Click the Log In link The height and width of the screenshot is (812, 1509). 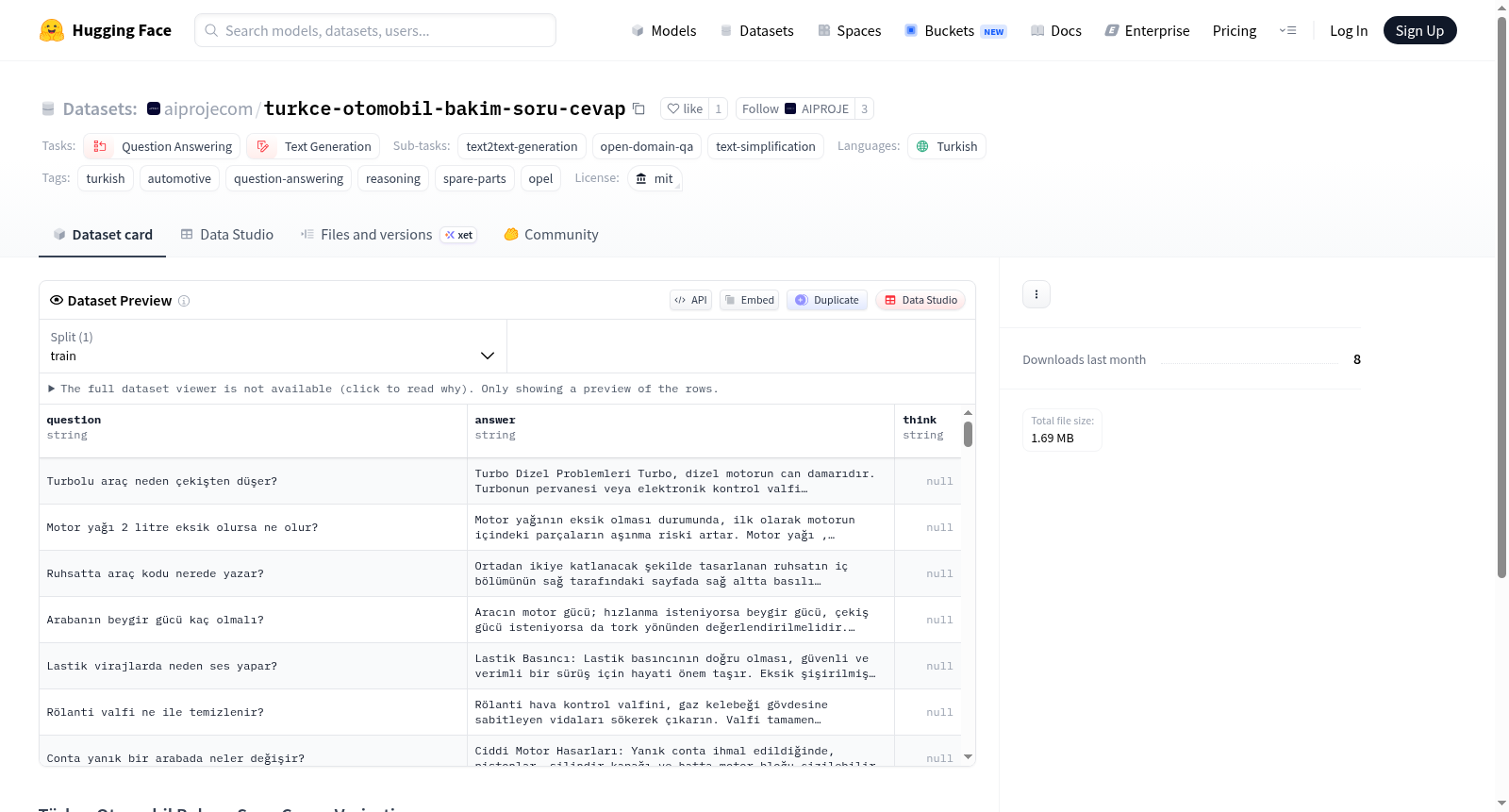pos(1349,30)
